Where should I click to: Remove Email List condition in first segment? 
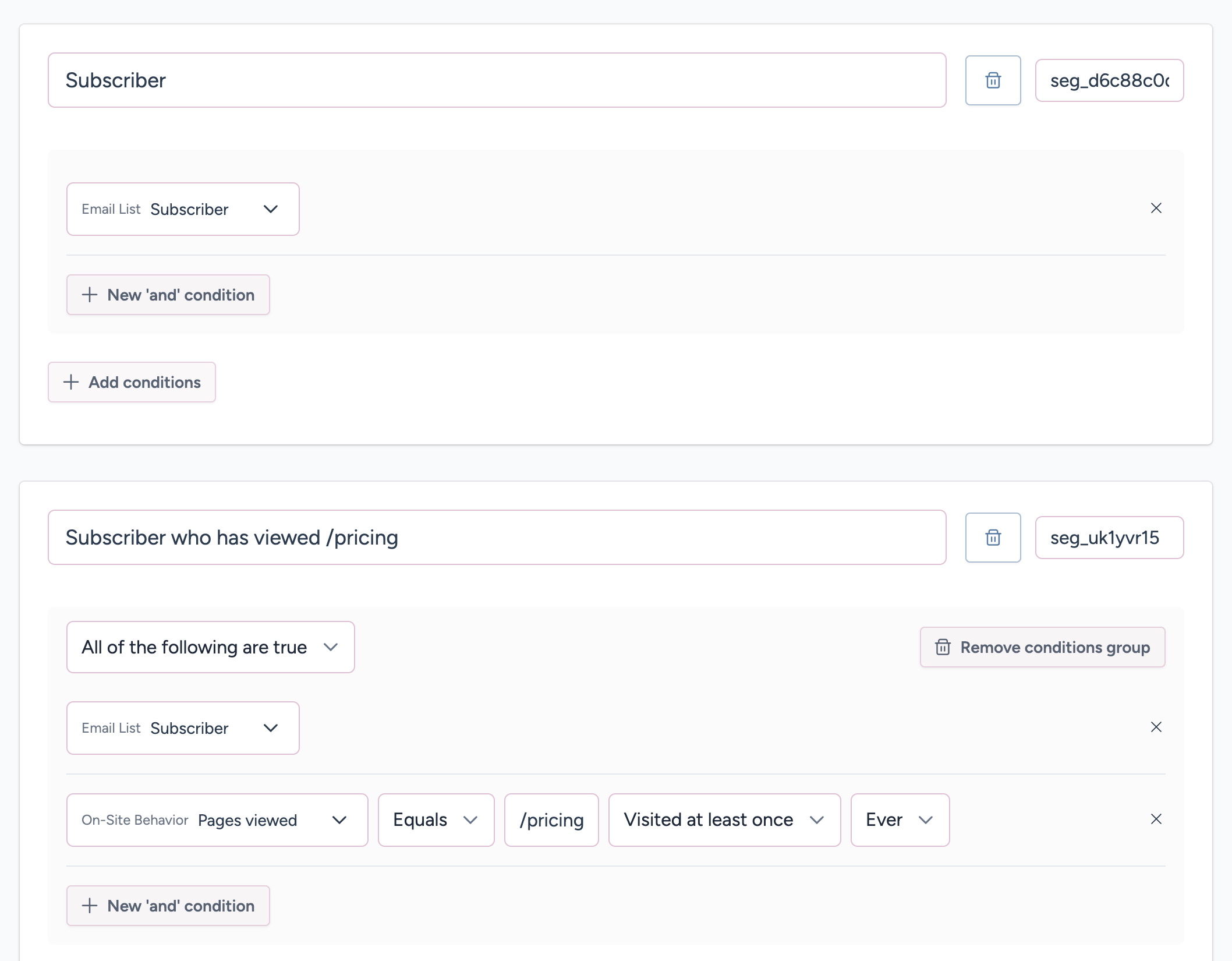(1156, 209)
